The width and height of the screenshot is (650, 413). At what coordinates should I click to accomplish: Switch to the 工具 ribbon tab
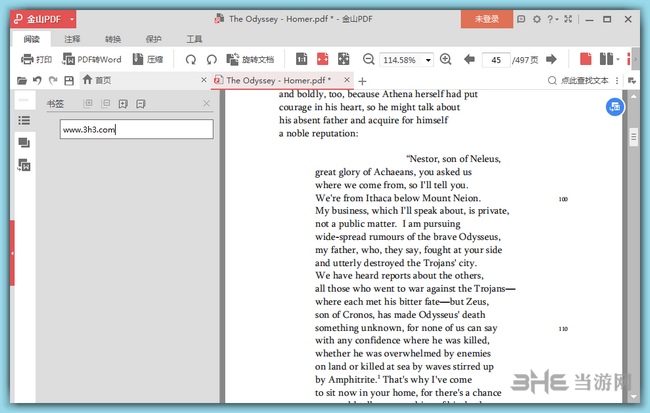194,39
